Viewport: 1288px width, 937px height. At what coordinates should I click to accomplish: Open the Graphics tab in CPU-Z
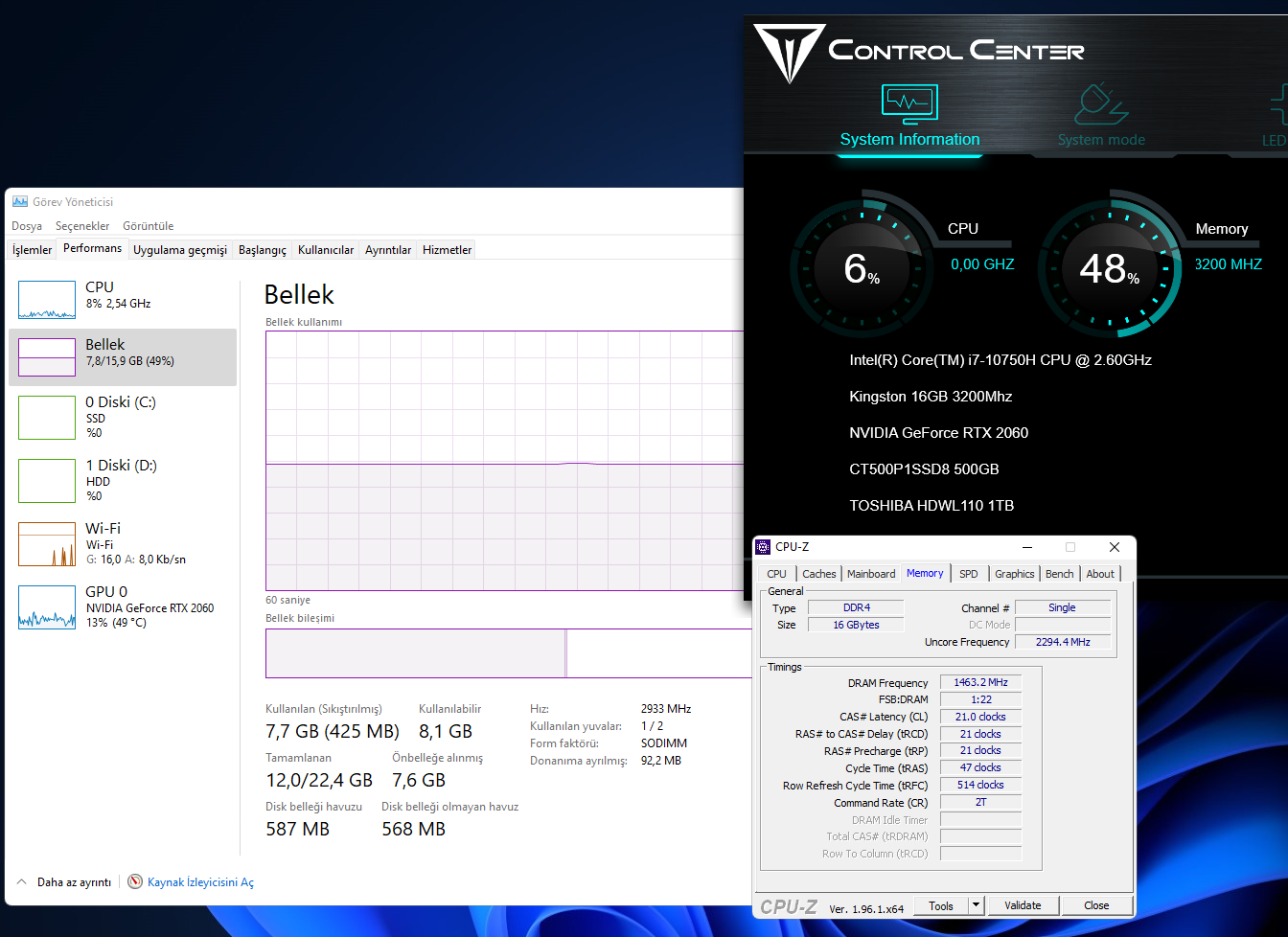point(1015,574)
